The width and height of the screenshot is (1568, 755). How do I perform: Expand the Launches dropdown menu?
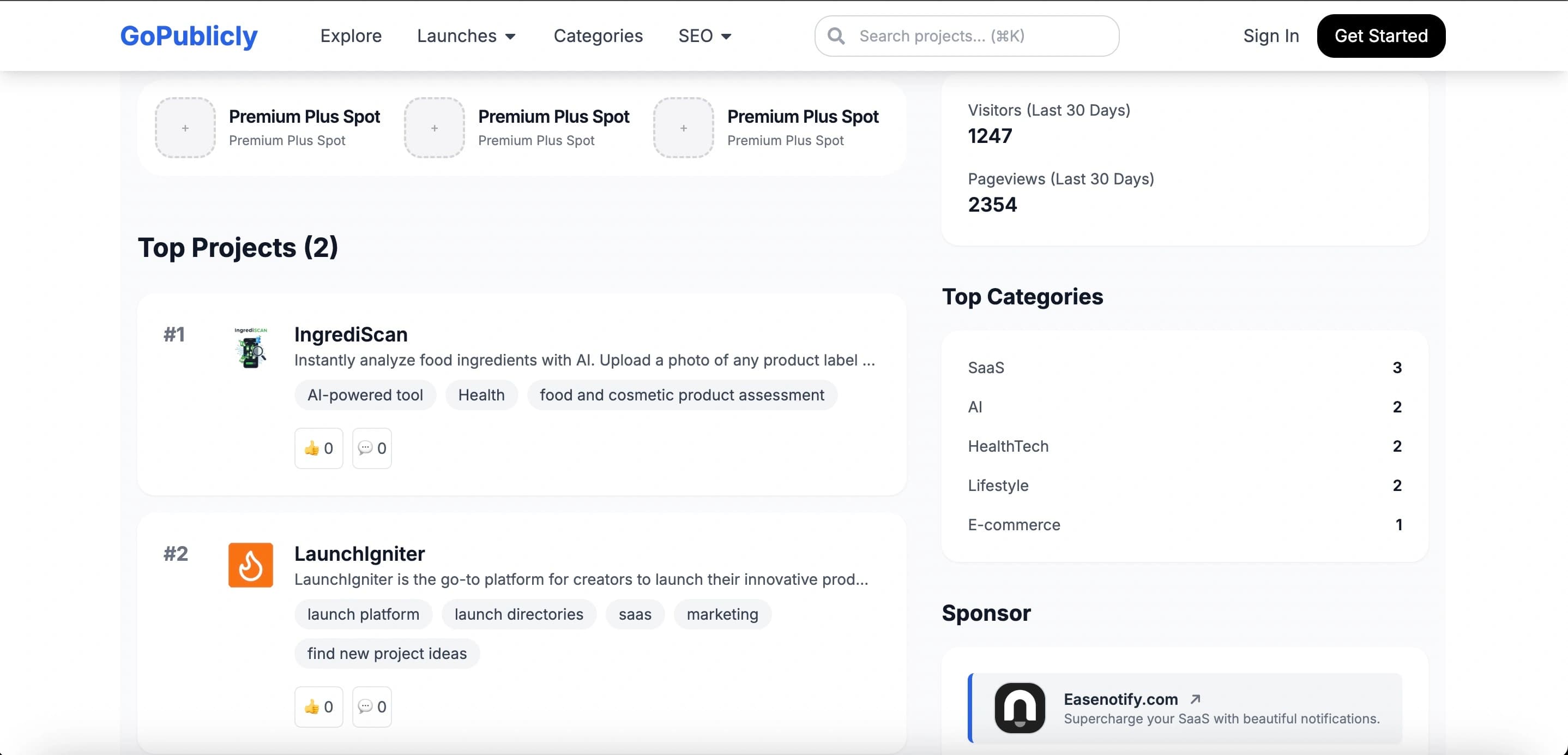(x=466, y=36)
